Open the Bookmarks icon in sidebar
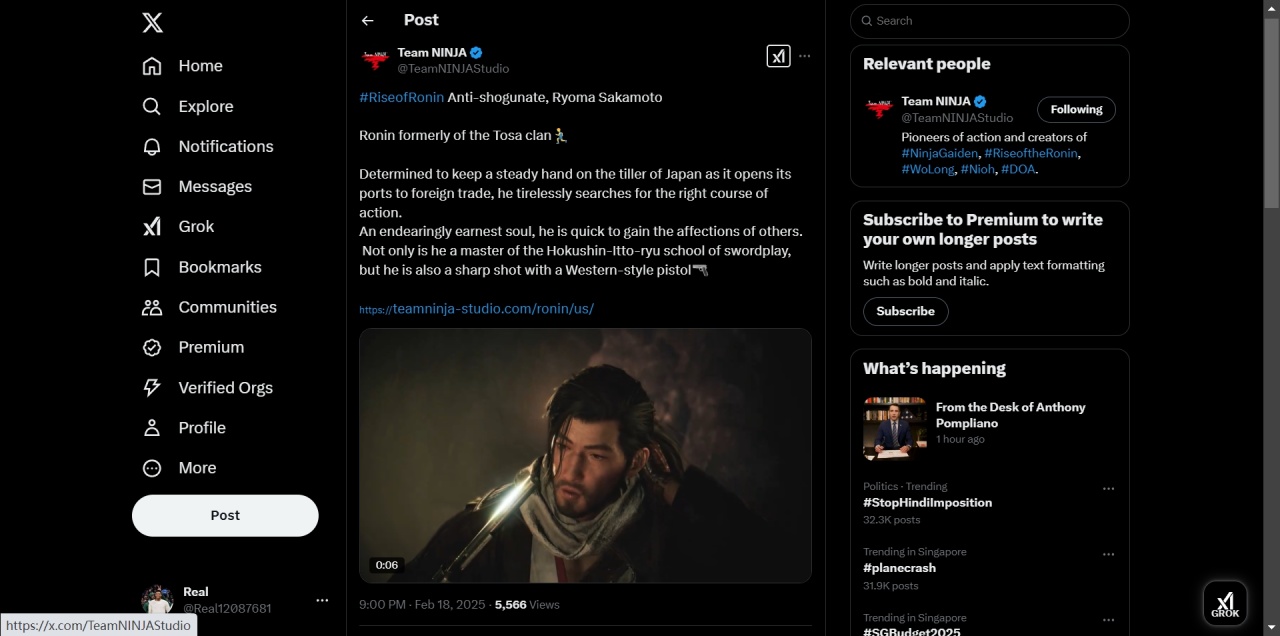Image resolution: width=1280 pixels, height=636 pixels. pyautogui.click(x=152, y=267)
